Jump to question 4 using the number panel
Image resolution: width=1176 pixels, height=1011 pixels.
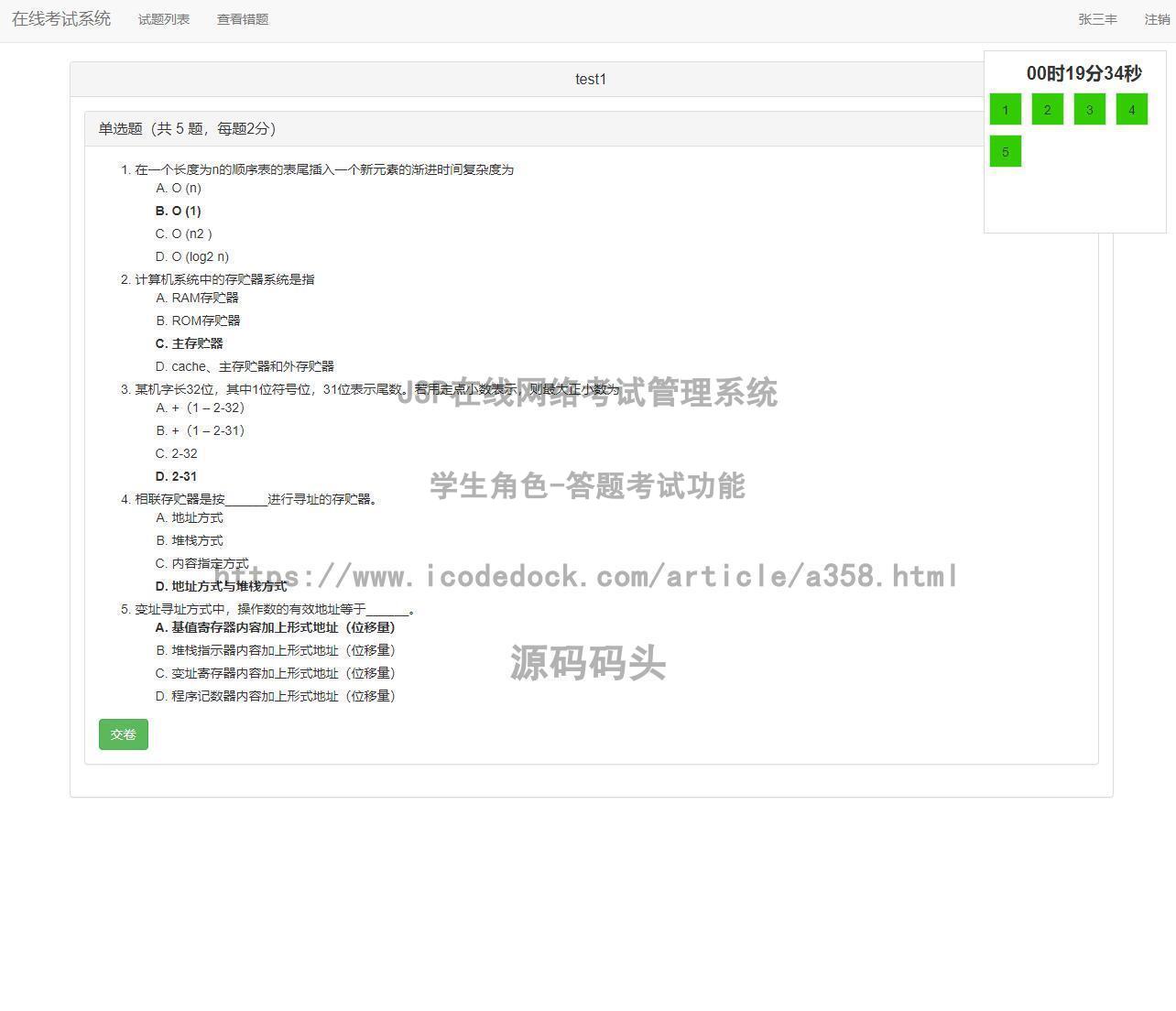[1131, 109]
